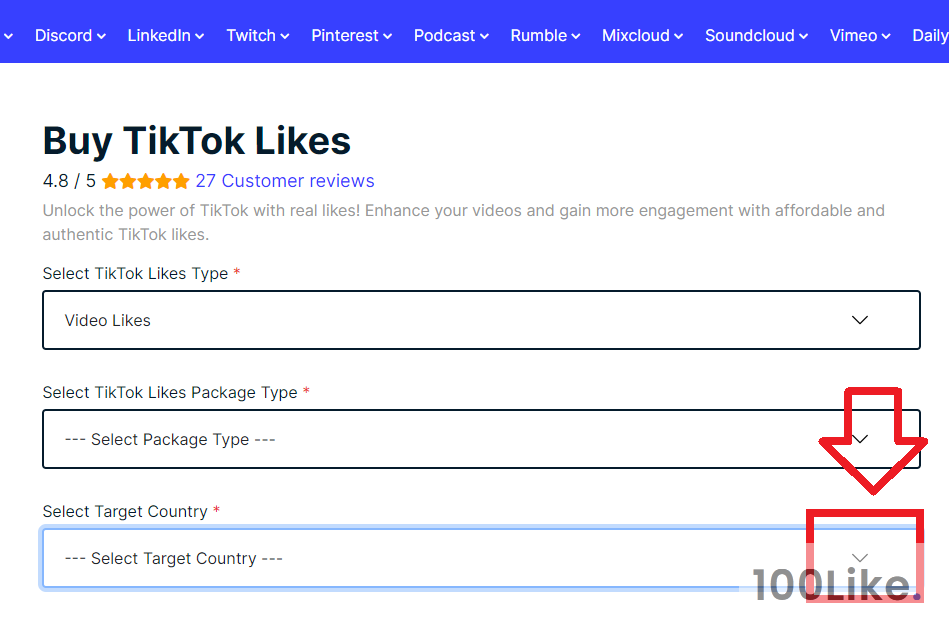
Task: Open the Mixcloud menu
Action: (642, 36)
